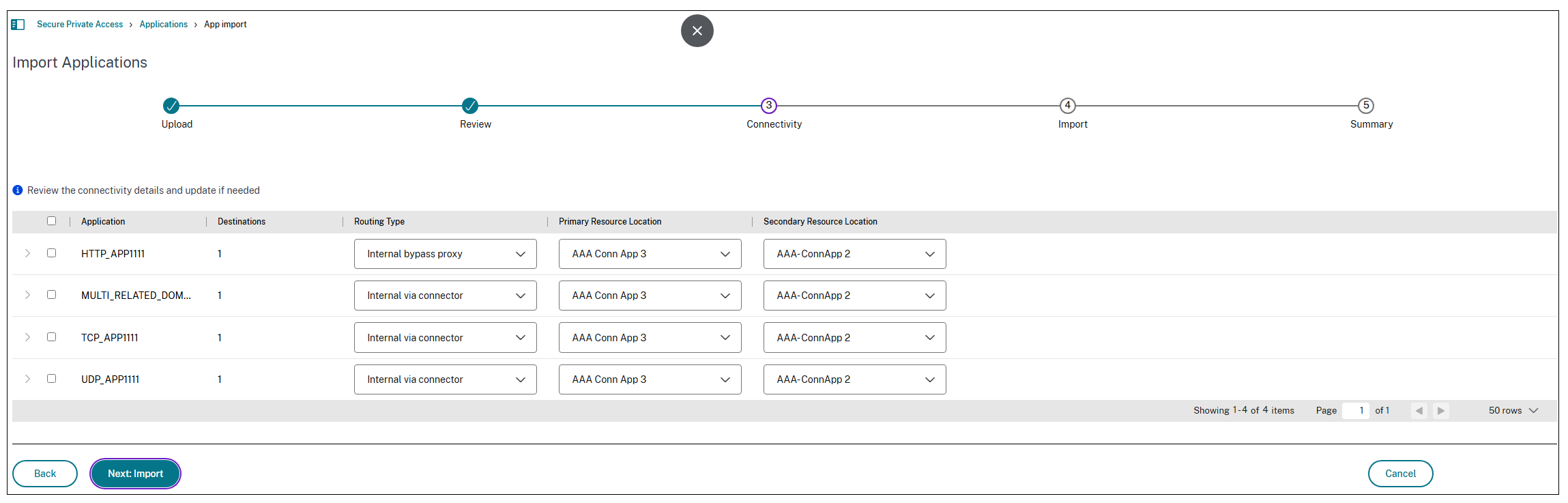Open Secondary Resource Location dropdown for MULTI_RELATED_DOM
The height and width of the screenshot is (503, 1568).
coord(854,296)
